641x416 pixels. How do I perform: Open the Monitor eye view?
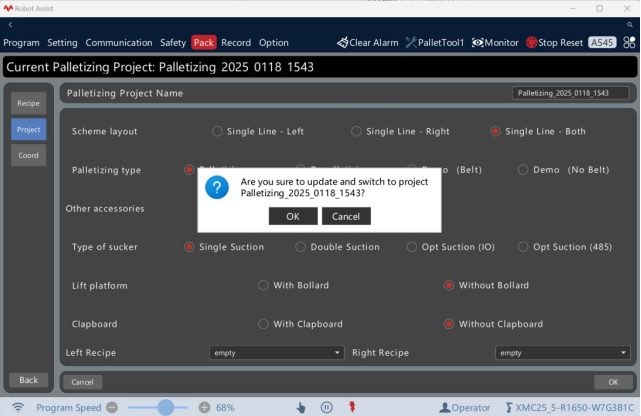point(495,42)
